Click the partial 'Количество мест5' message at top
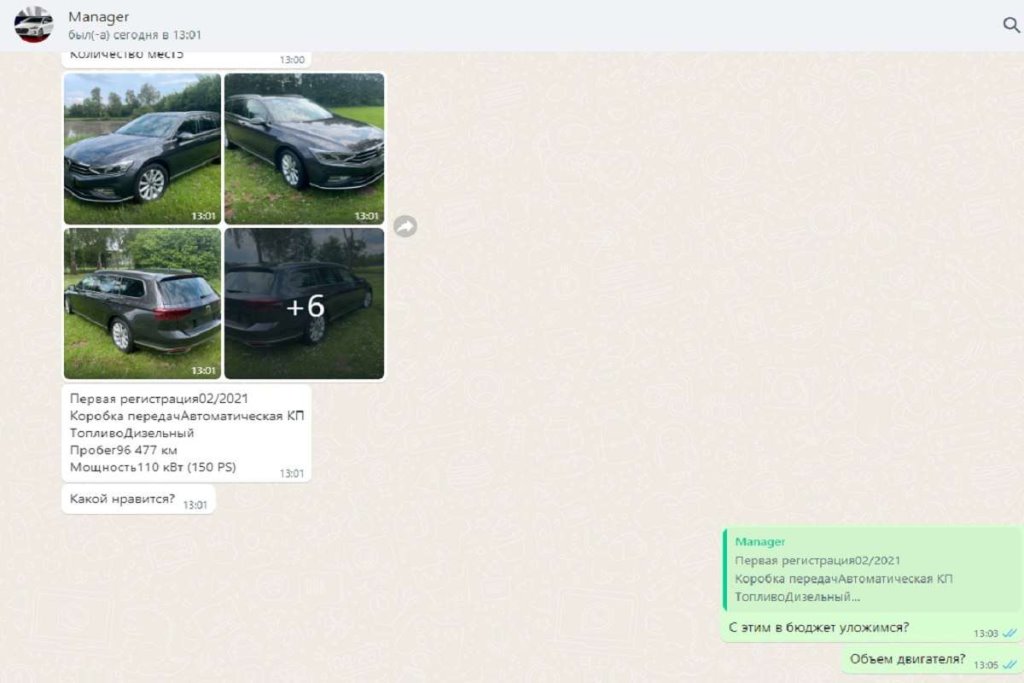The height and width of the screenshot is (683, 1024). point(127,55)
